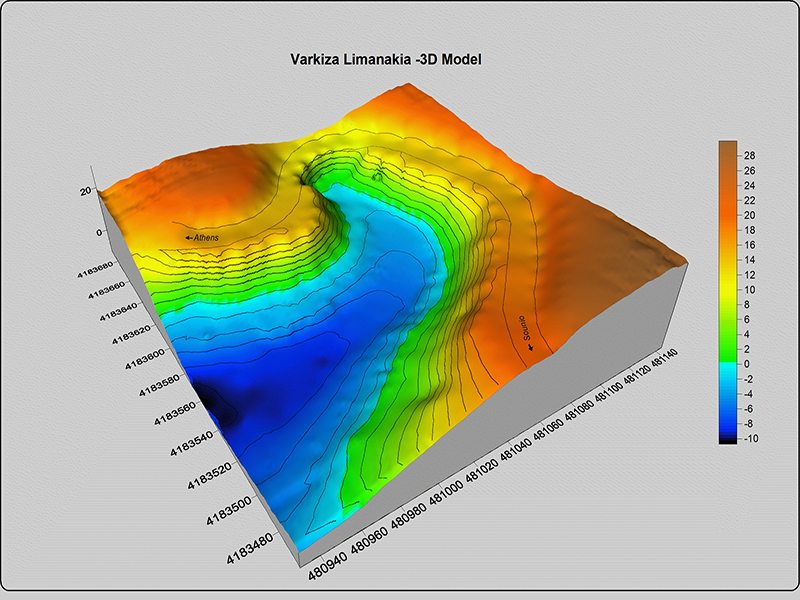The width and height of the screenshot is (800, 600).
Task: Click the legend value -6
Action: tap(748, 409)
